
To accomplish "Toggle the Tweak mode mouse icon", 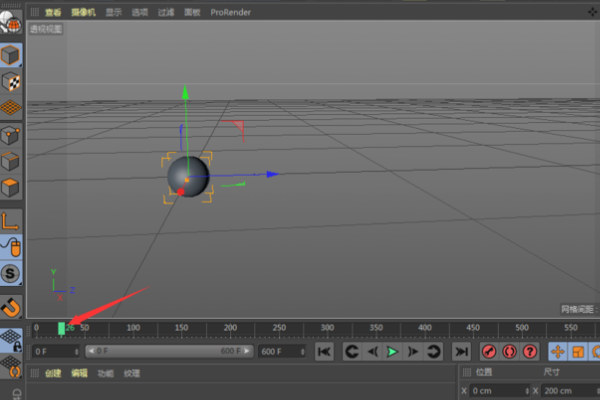I will point(11,247).
